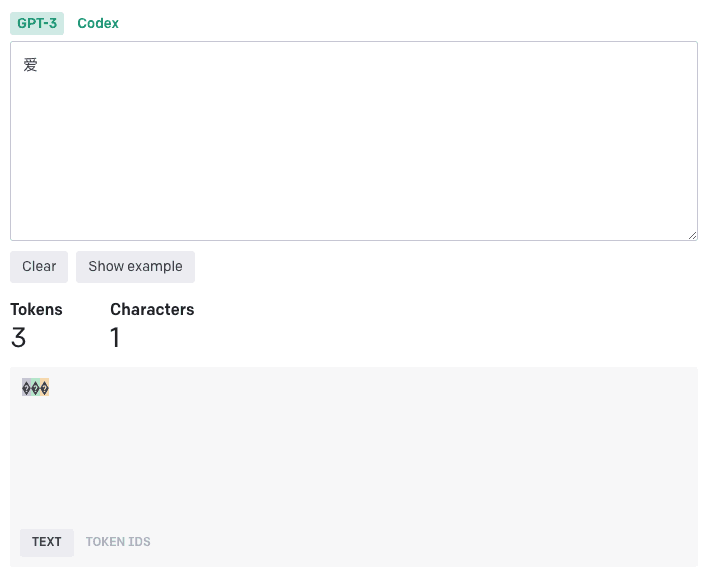Image resolution: width=707 pixels, height=576 pixels.
Task: Grab the textarea resize handle corner
Action: (x=692, y=235)
